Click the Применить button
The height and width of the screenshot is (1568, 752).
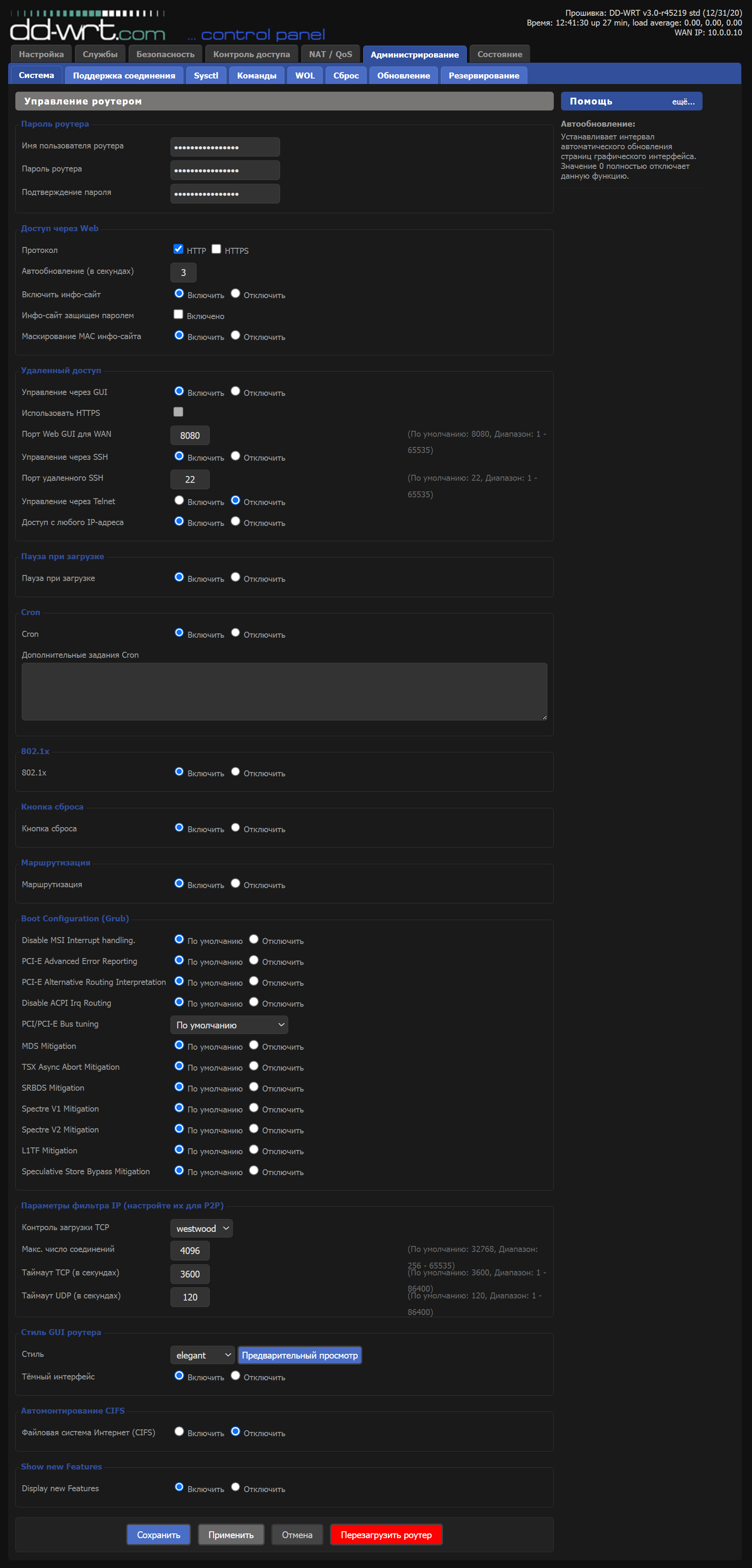231,1535
